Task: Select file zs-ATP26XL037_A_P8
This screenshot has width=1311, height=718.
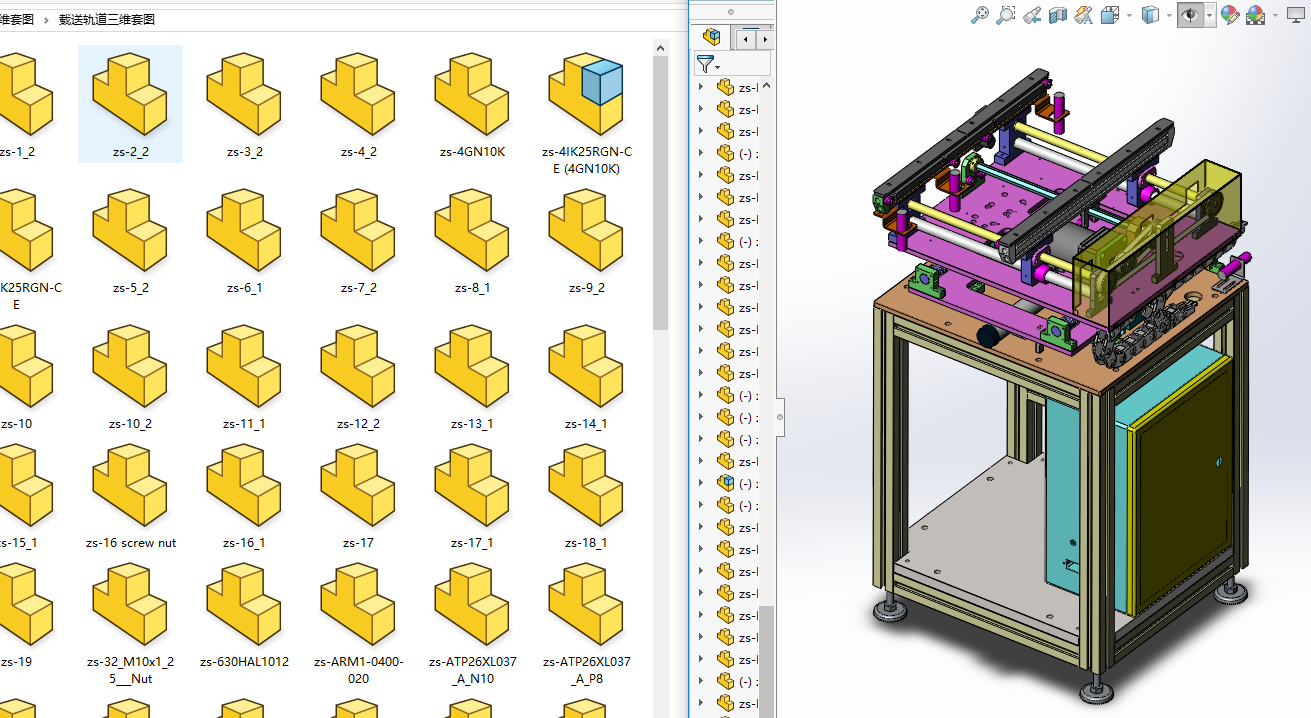Action: coord(587,624)
